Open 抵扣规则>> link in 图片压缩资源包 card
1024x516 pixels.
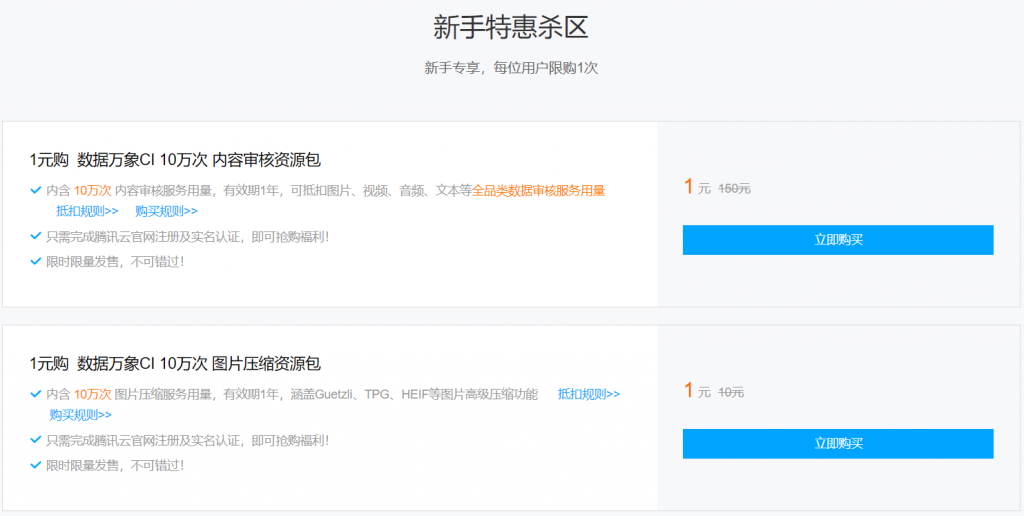pos(588,394)
